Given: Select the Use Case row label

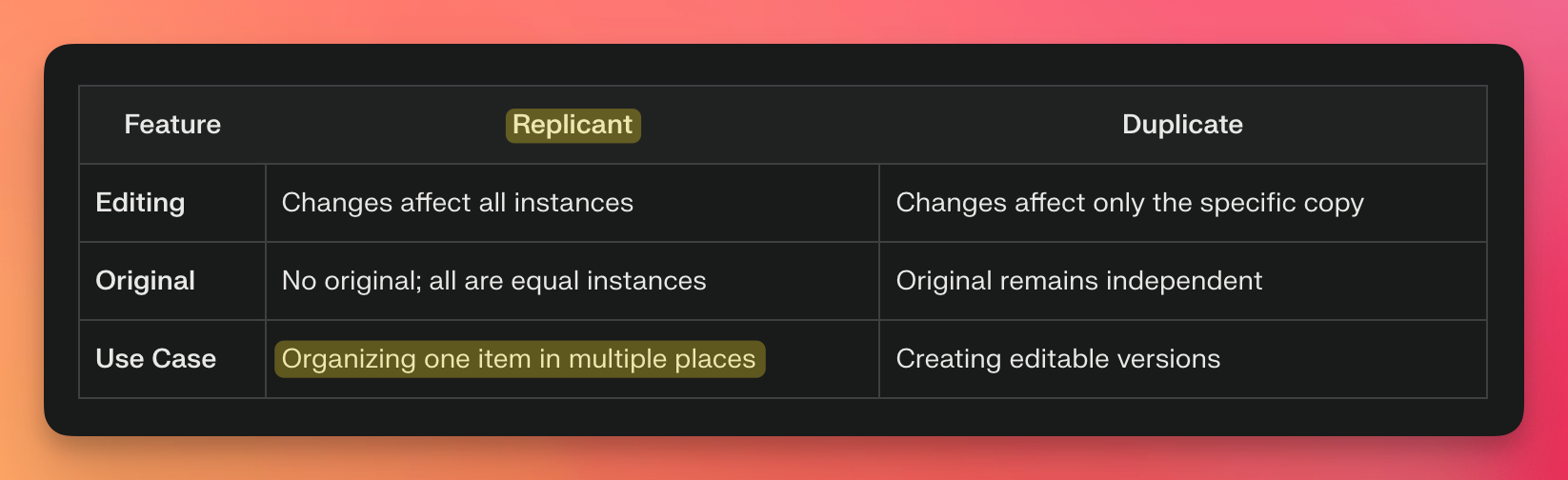Looking at the screenshot, I should pyautogui.click(x=155, y=359).
